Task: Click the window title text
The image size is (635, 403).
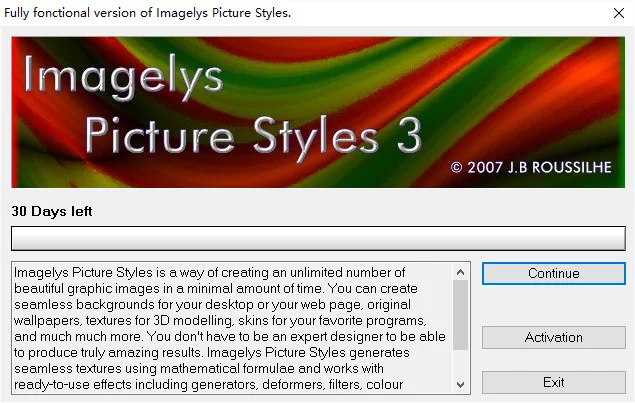Action: click(x=148, y=13)
